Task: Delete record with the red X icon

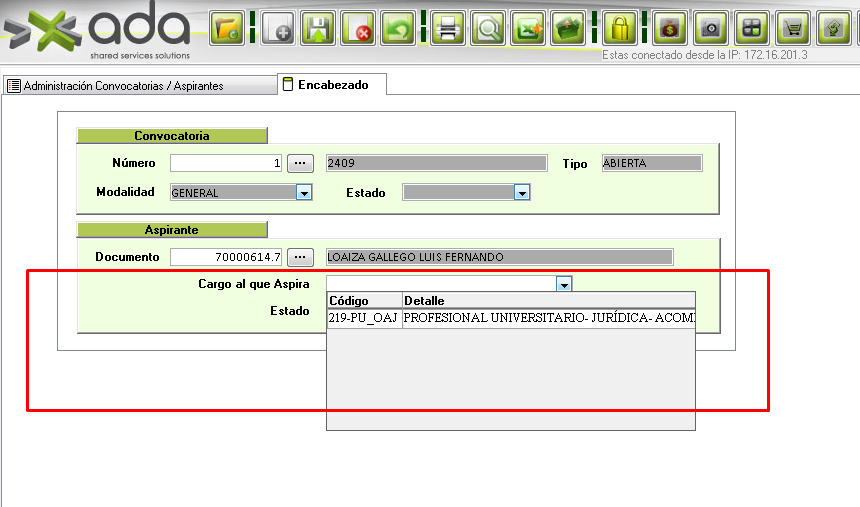Action: click(358, 28)
